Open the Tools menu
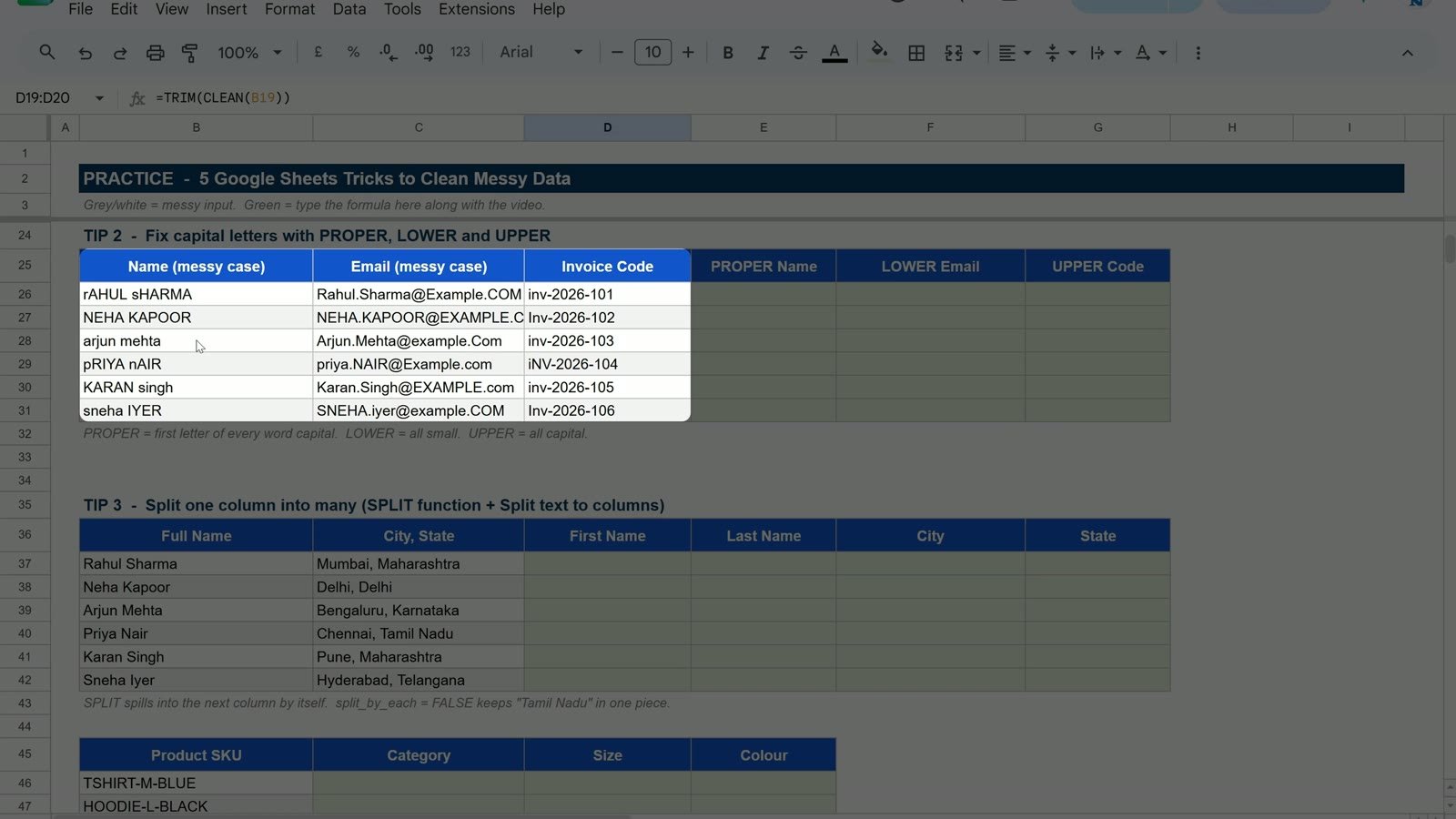 (x=401, y=9)
